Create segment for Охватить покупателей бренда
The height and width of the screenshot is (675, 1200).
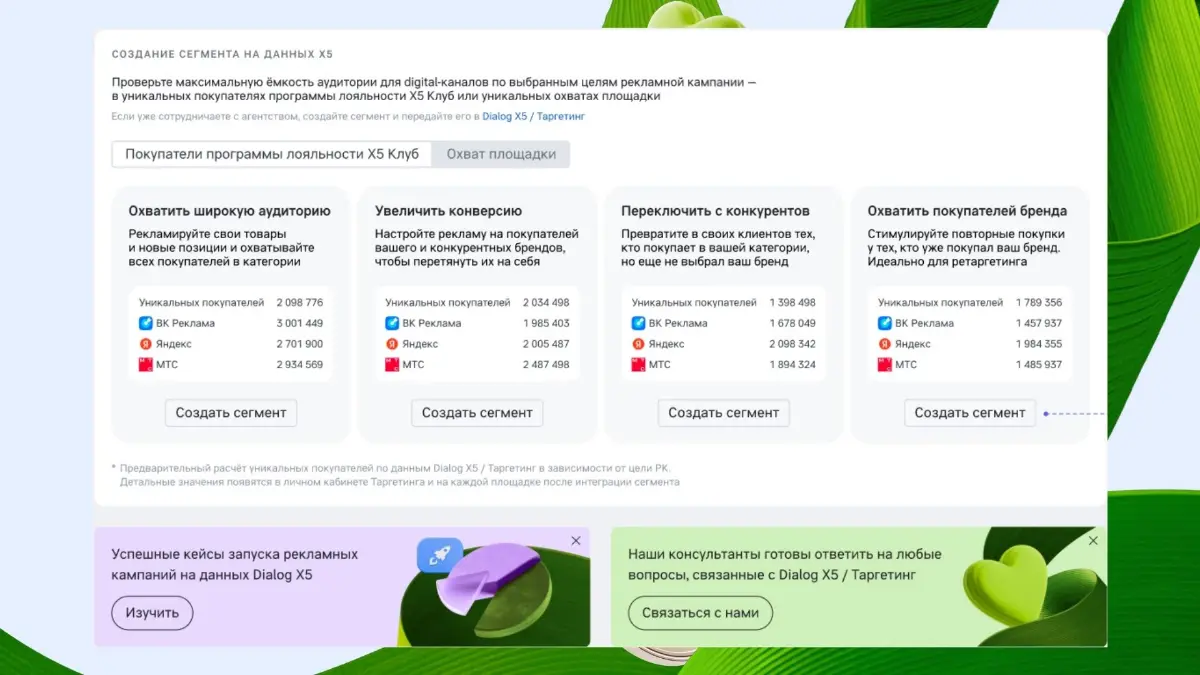tap(970, 413)
